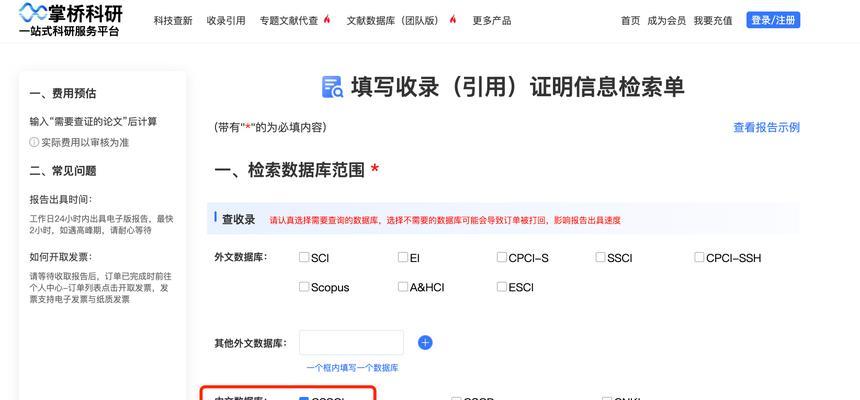Click the 登录/注册 button
The width and height of the screenshot is (860, 400).
tap(773, 20)
